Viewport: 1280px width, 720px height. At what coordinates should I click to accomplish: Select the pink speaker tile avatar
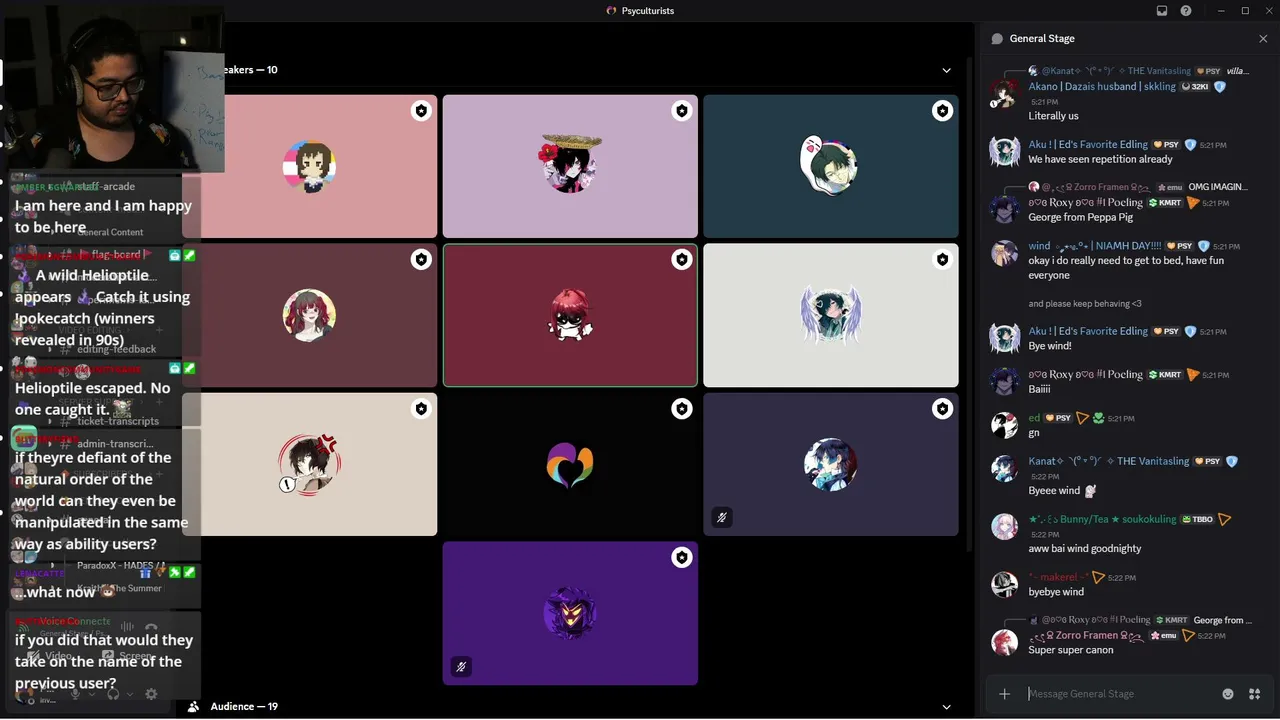(x=309, y=166)
